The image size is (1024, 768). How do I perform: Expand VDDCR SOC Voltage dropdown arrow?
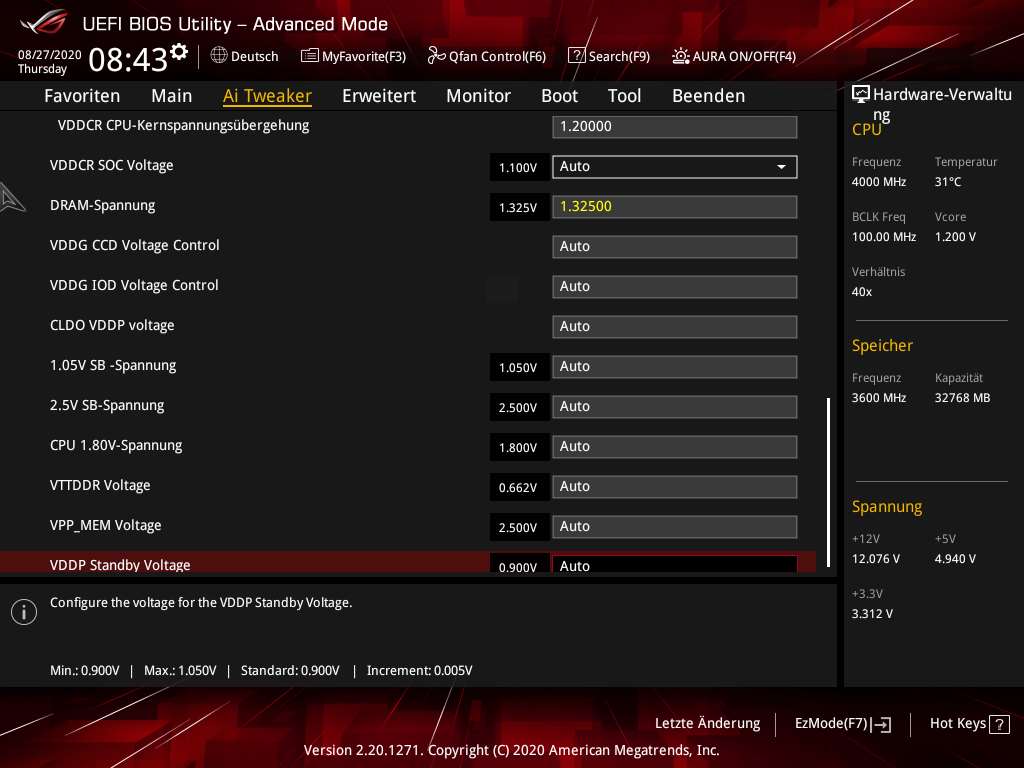pyautogui.click(x=781, y=167)
